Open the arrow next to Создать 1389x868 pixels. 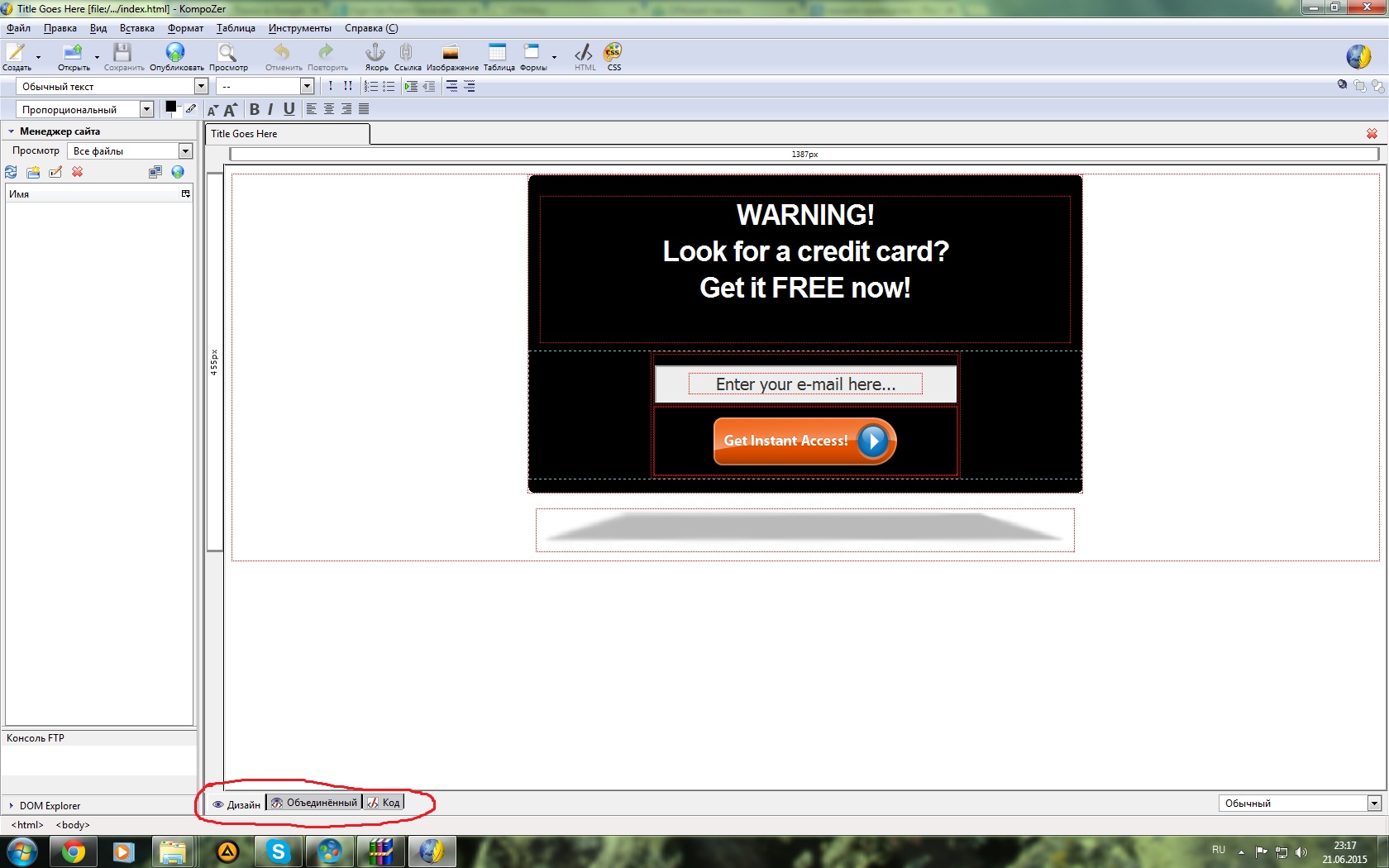[x=38, y=57]
